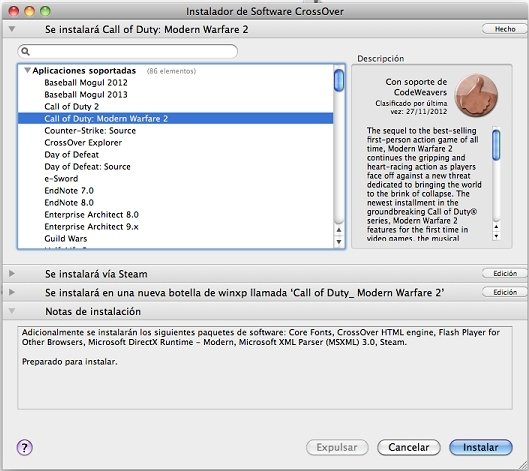
Task: Select Call of Duty 2 in list
Action: 72,107
